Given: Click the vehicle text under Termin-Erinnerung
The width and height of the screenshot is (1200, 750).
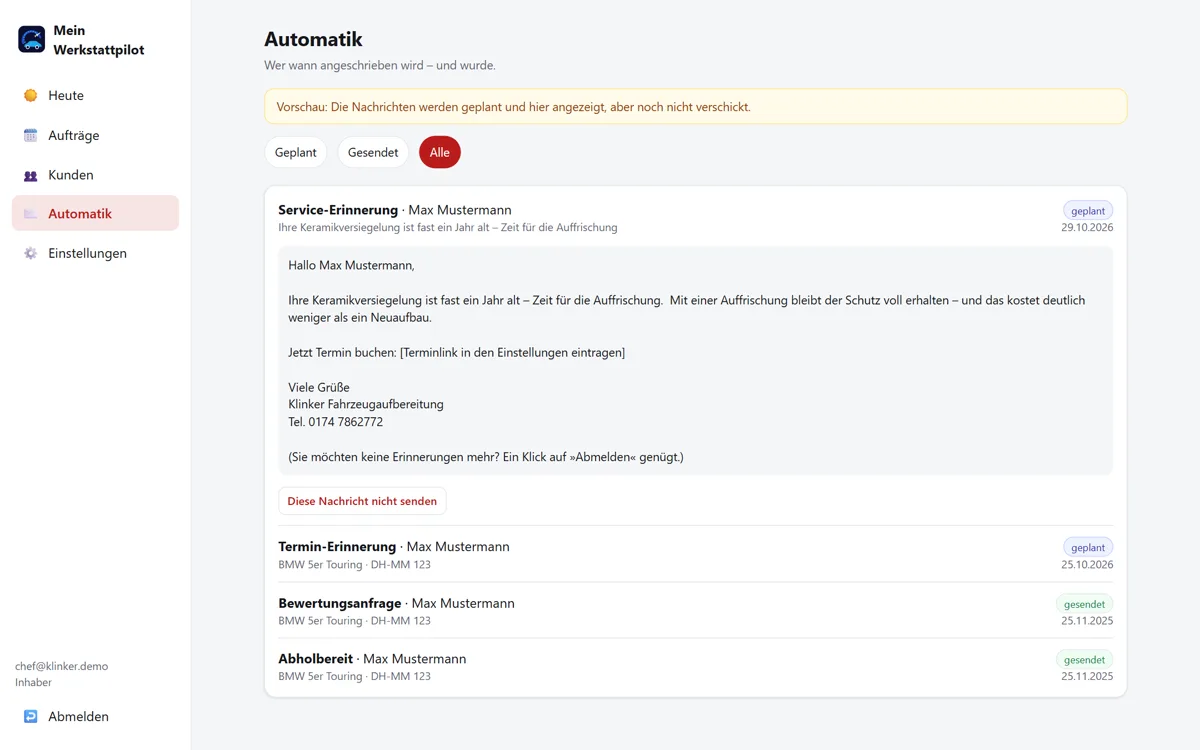Looking at the screenshot, I should (x=354, y=565).
